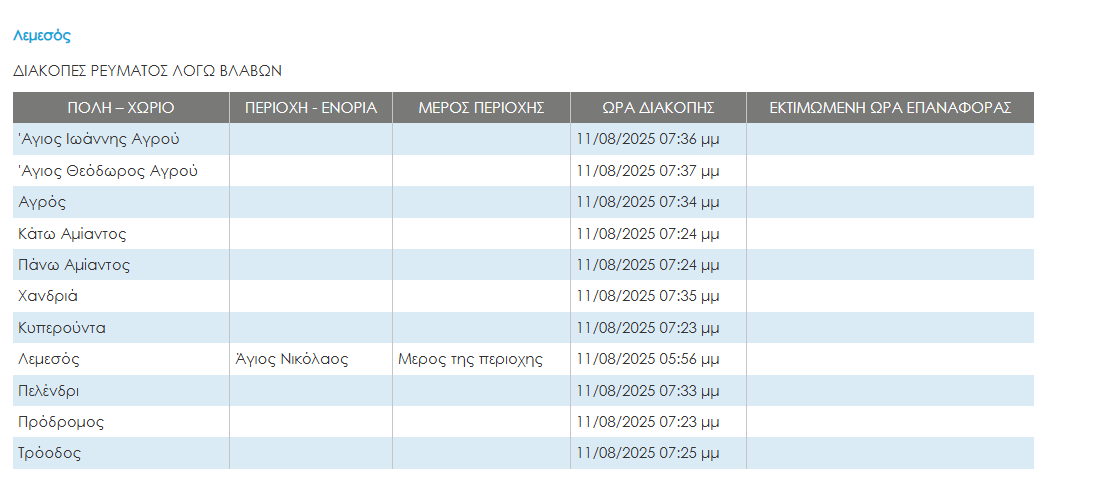Viewport: 1100px width, 496px height.
Task: Select the ΕΚΤΙΜΩΜΕΝΗ ΩΡΑ ΕΠΑΝΑΦΟΡΑΣ column header
Action: click(x=889, y=108)
